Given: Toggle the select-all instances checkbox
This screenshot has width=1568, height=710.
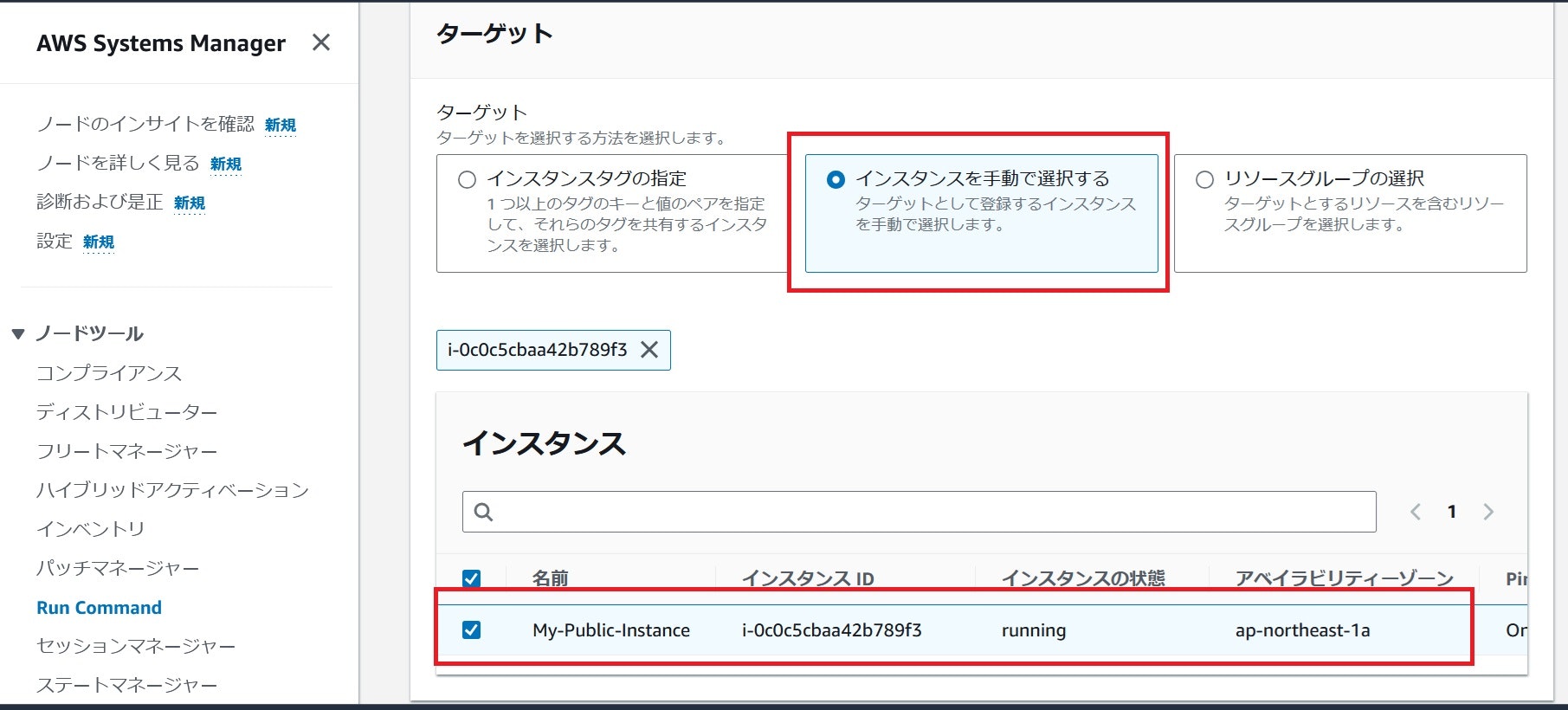Looking at the screenshot, I should (x=472, y=578).
